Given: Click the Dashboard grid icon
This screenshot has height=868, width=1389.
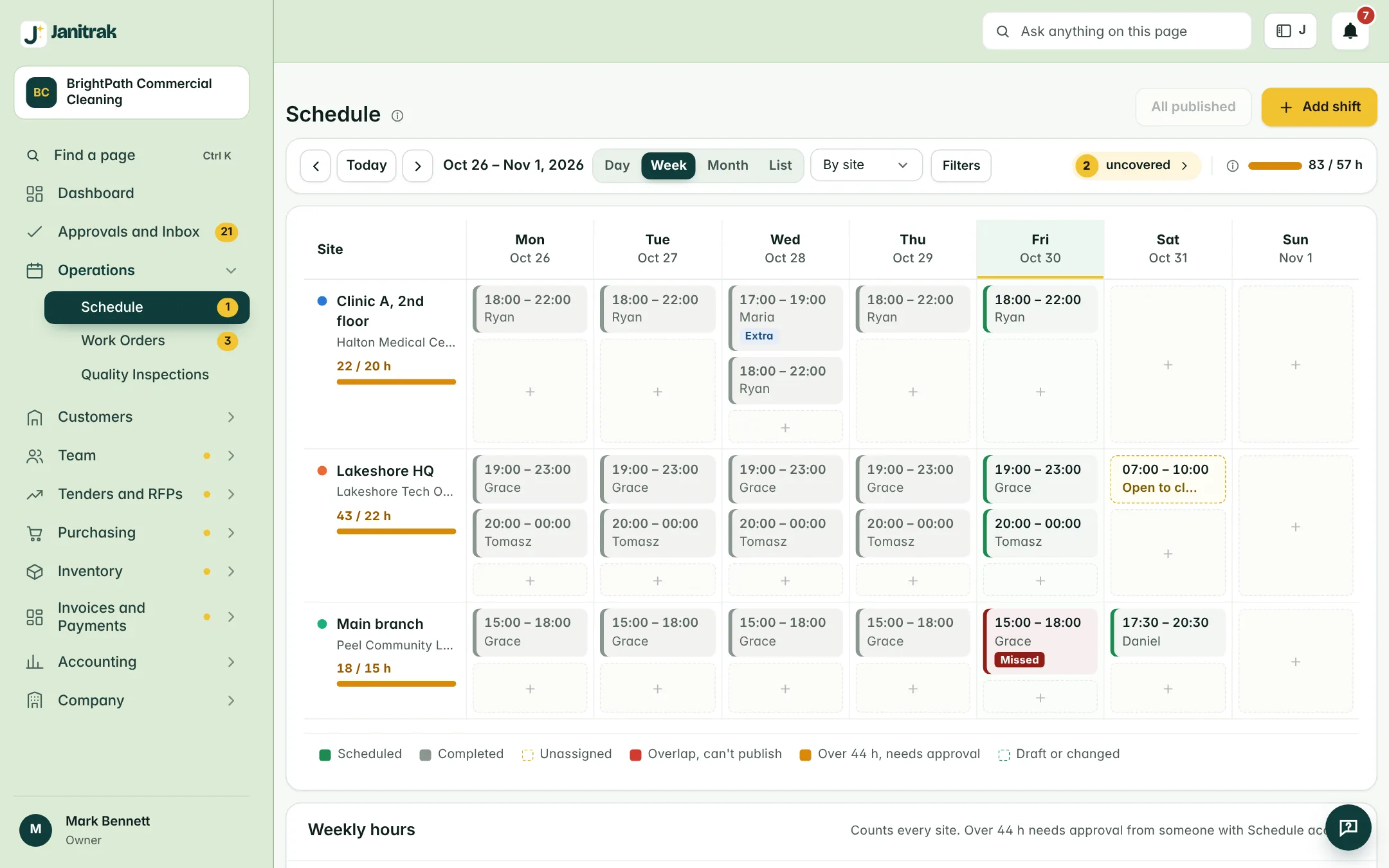Looking at the screenshot, I should click(x=35, y=194).
